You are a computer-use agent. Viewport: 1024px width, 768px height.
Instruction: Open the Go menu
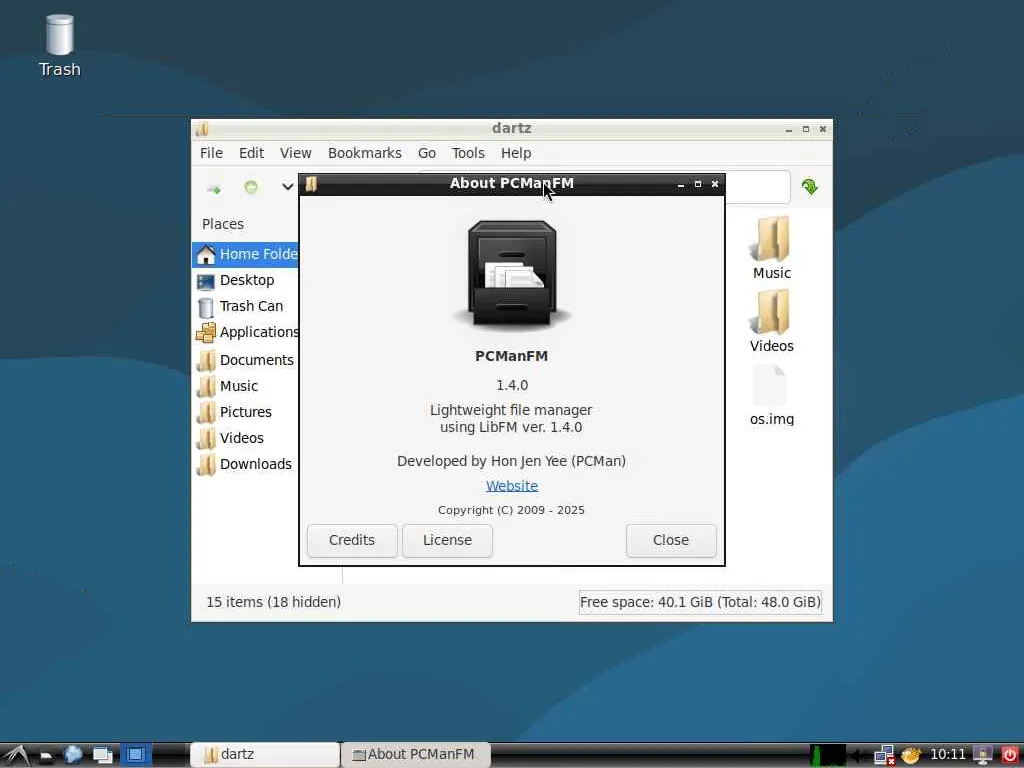426,153
